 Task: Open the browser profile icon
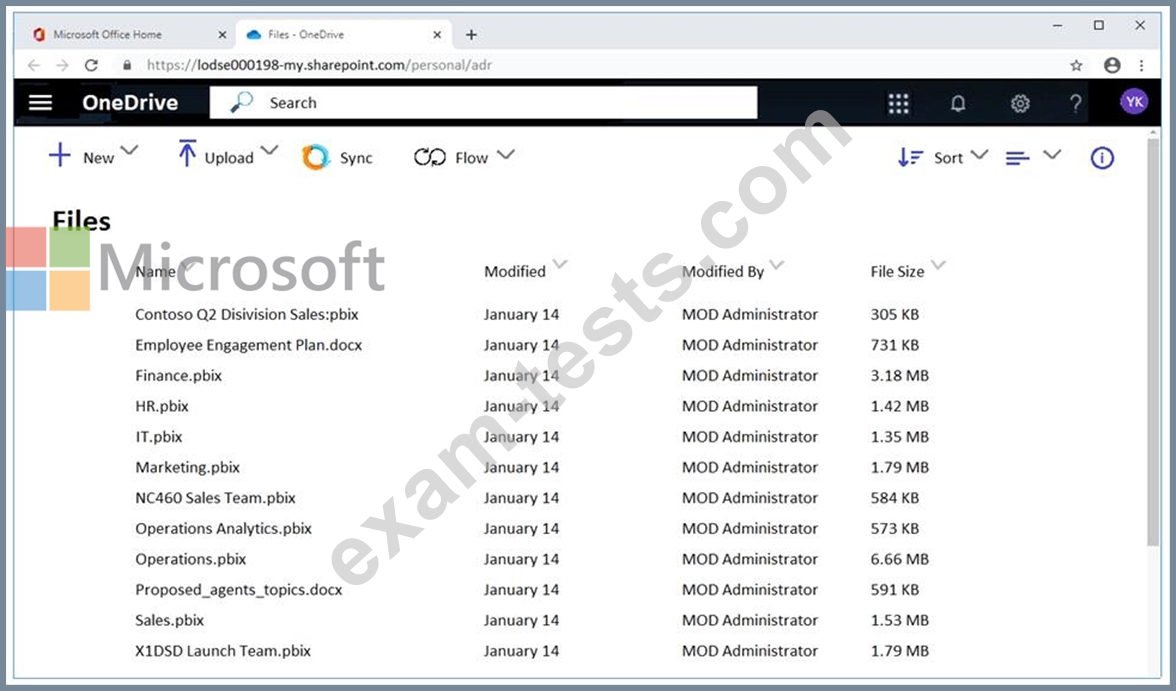[1112, 65]
